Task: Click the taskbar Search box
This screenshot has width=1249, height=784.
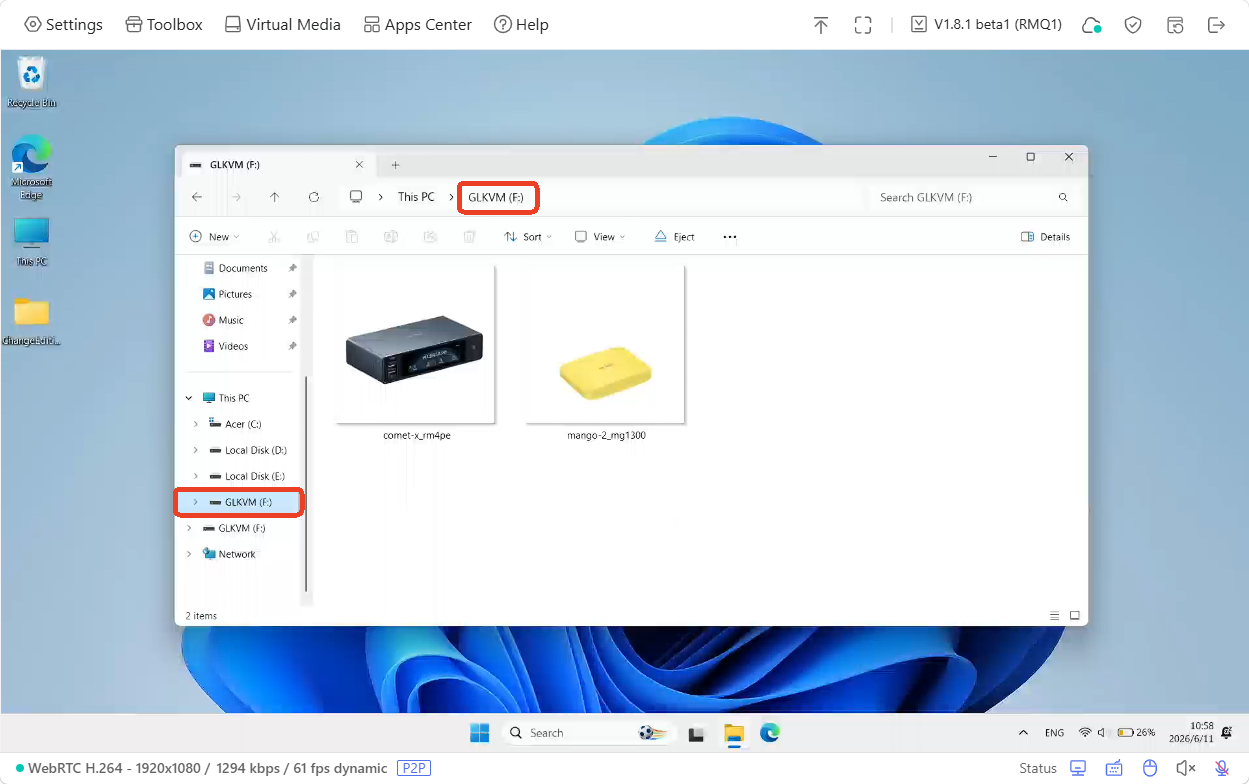Action: 590,733
